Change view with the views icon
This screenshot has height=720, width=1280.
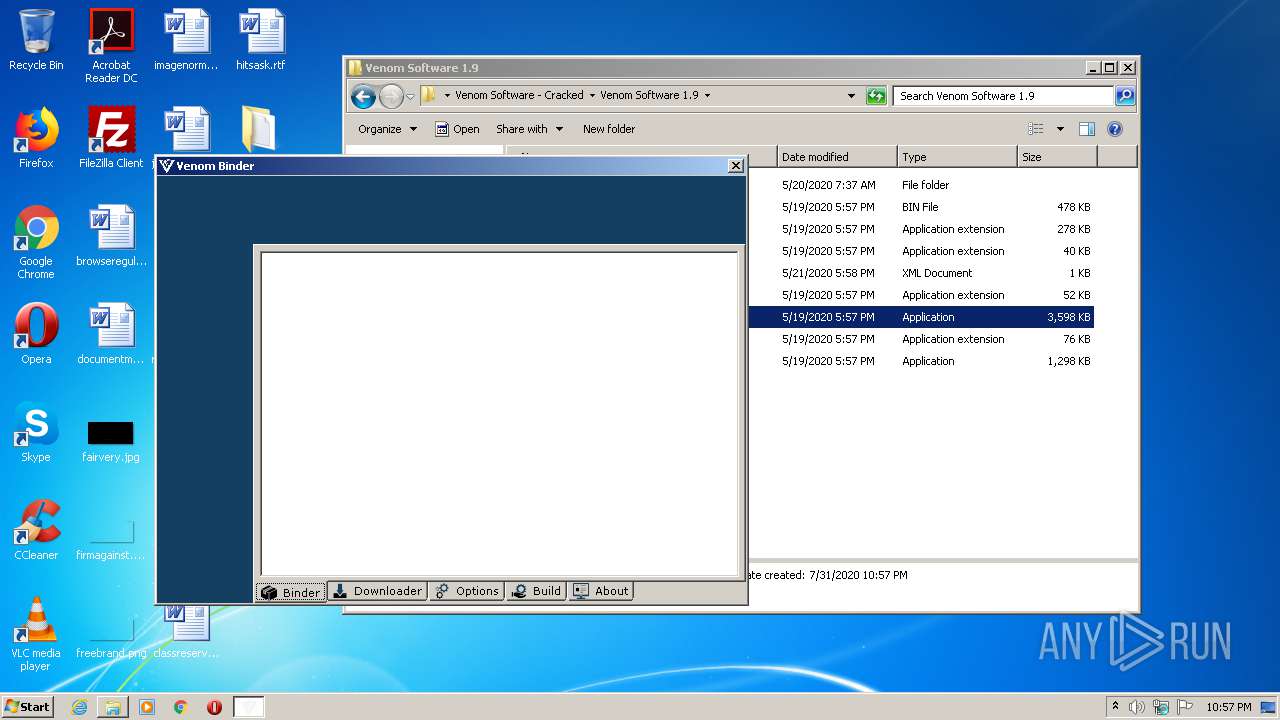pos(1036,129)
